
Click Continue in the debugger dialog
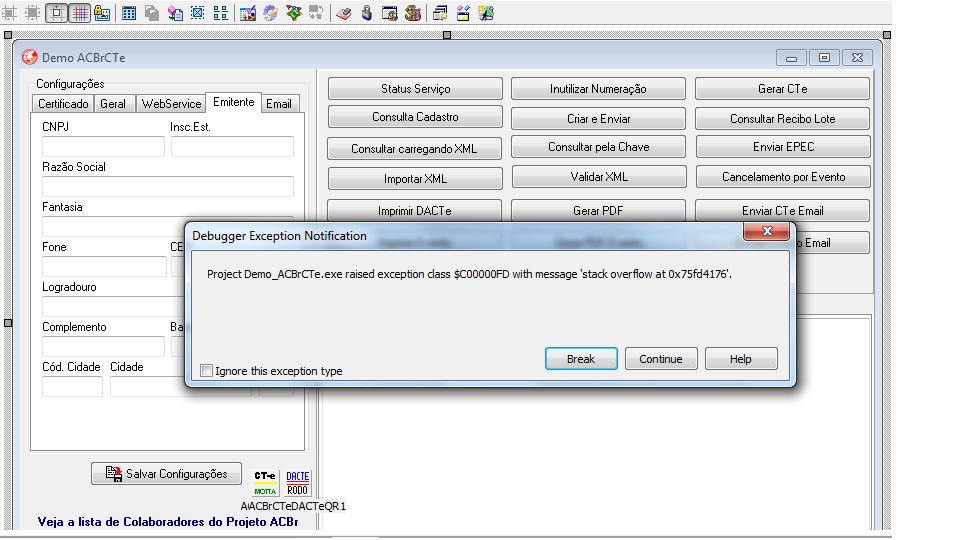[x=661, y=359]
